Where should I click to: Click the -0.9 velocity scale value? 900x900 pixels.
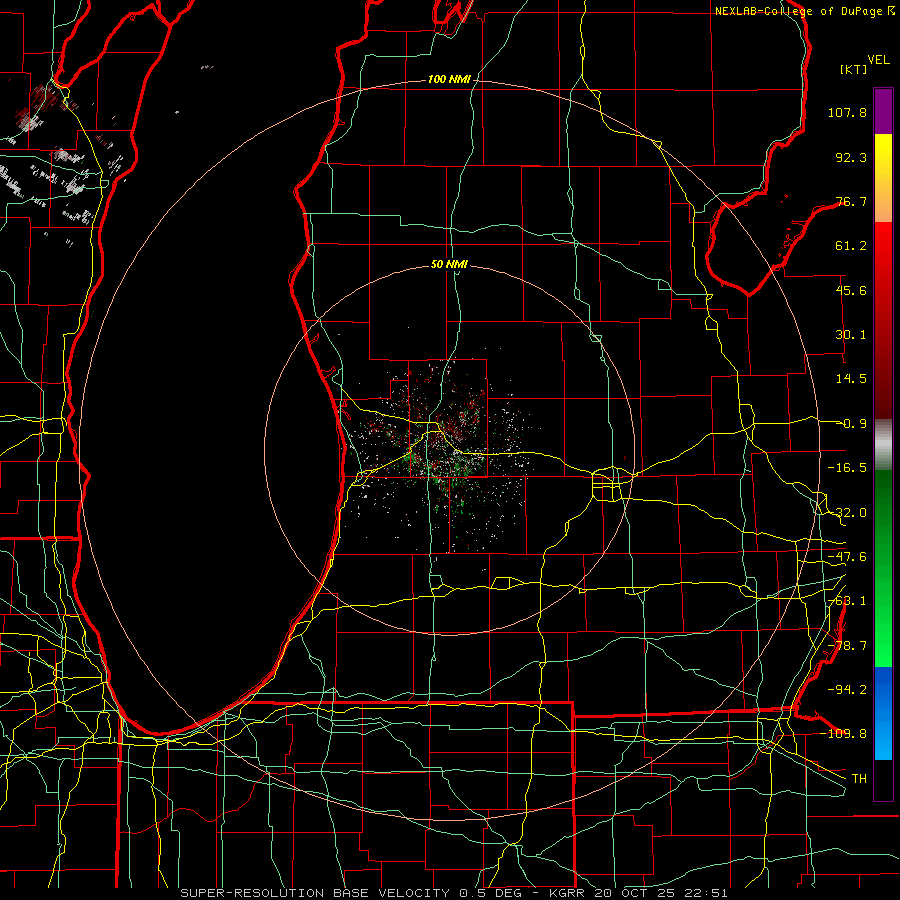(853, 424)
